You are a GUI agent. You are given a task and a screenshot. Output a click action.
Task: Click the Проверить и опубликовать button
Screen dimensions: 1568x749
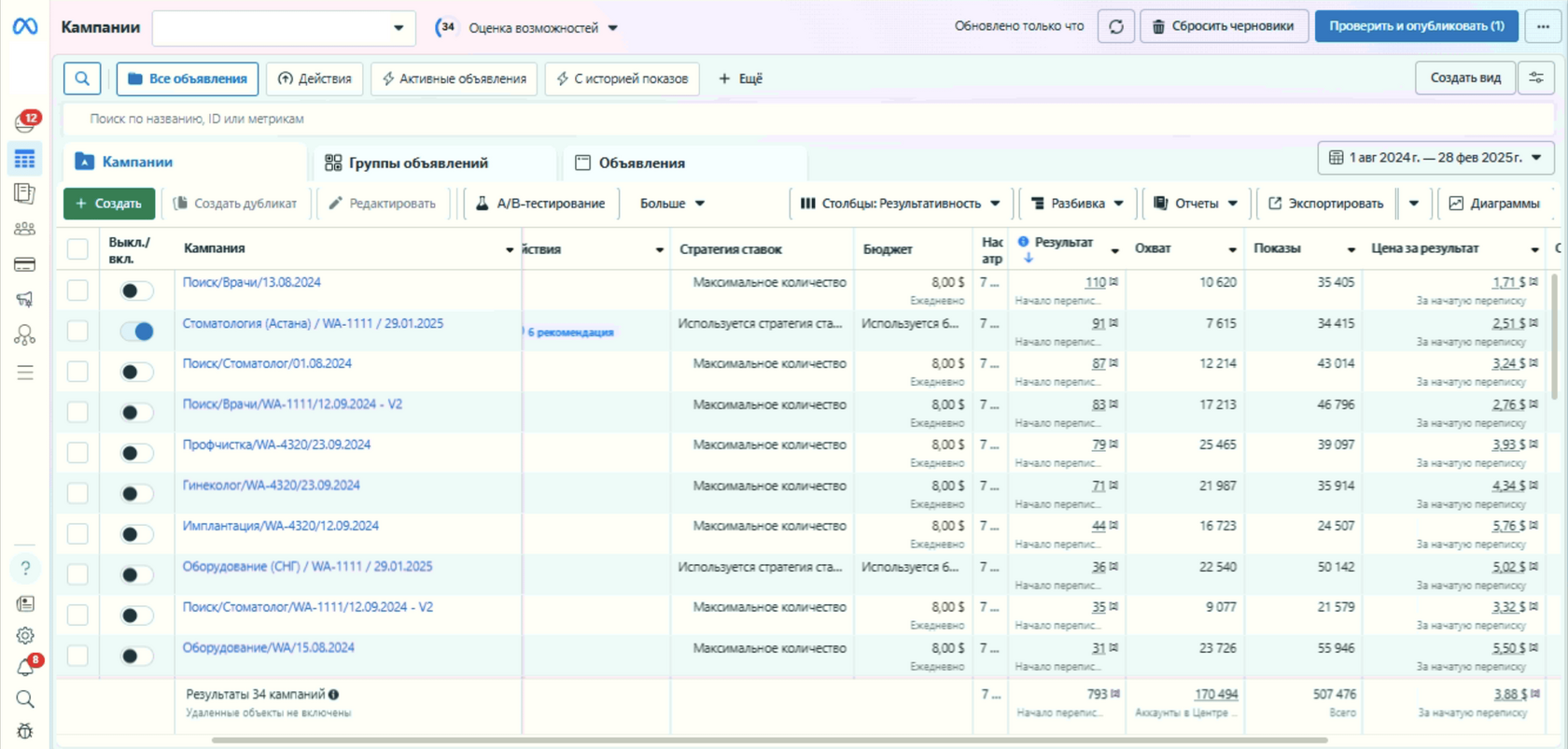[1417, 26]
